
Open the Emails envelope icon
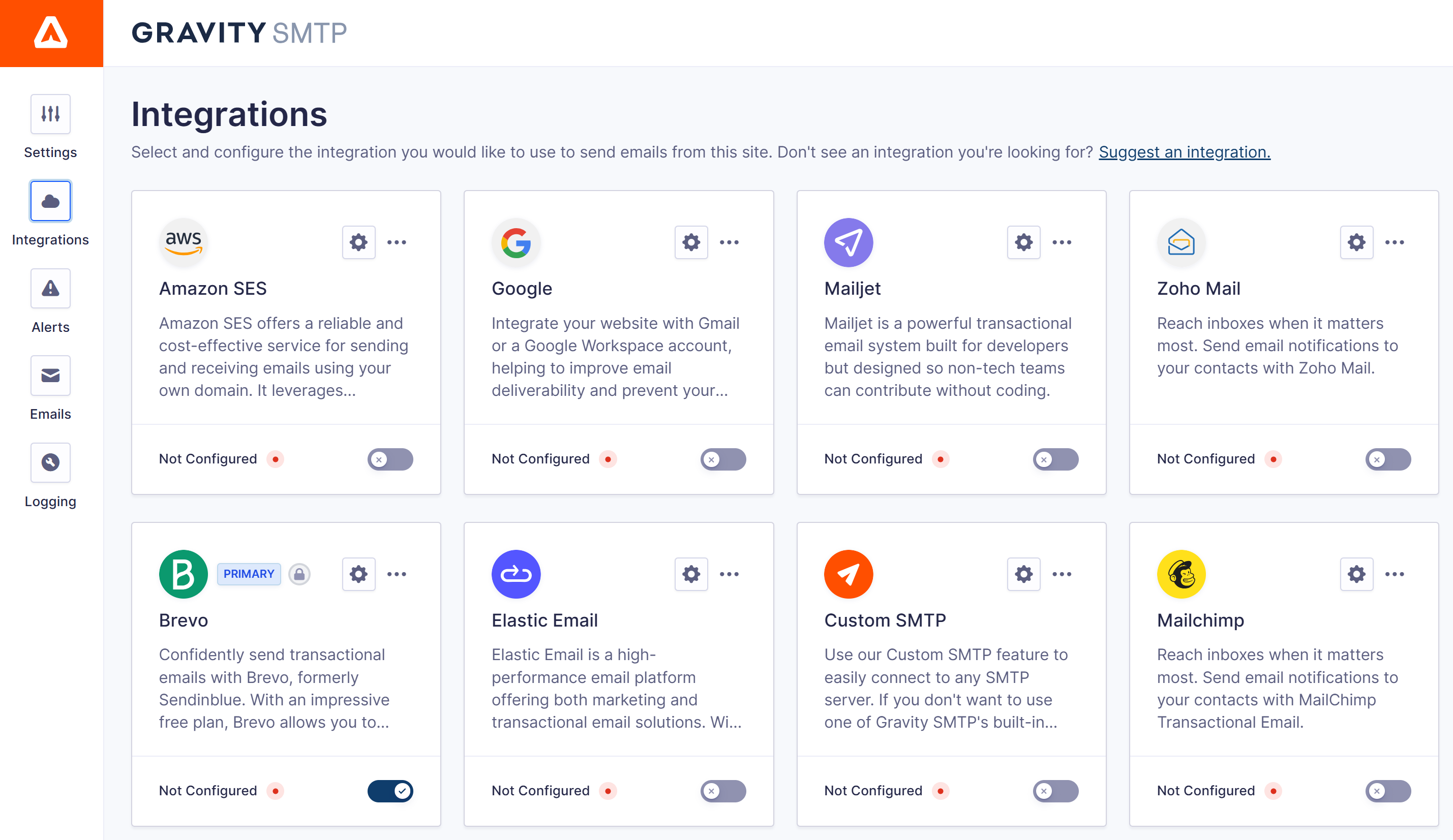point(51,376)
